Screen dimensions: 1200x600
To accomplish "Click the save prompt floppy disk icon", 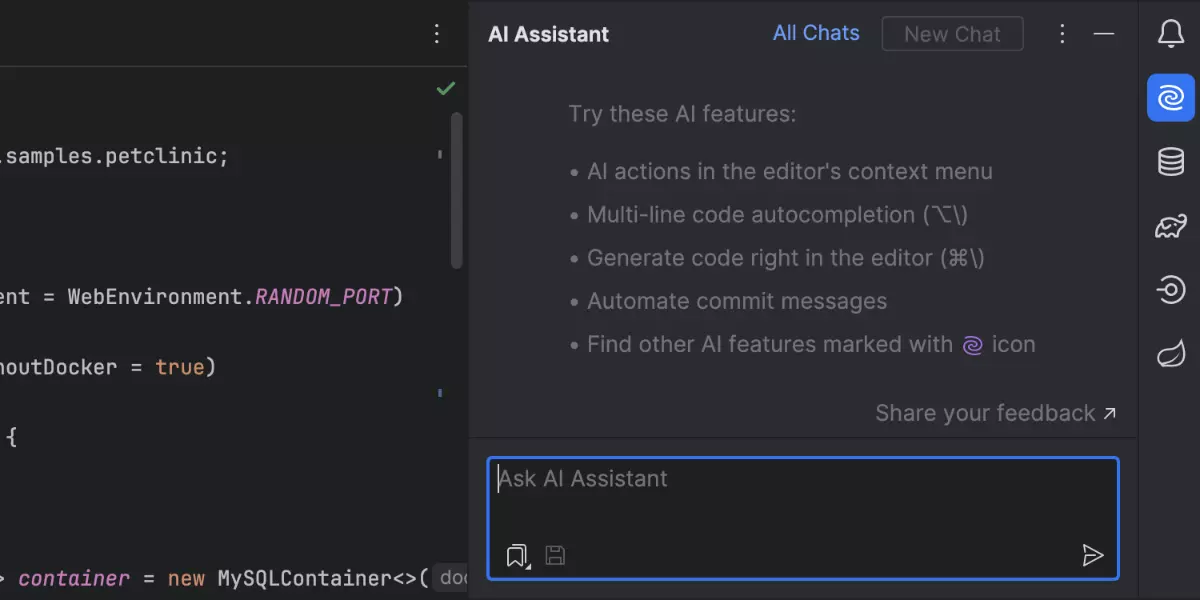I will [x=555, y=555].
